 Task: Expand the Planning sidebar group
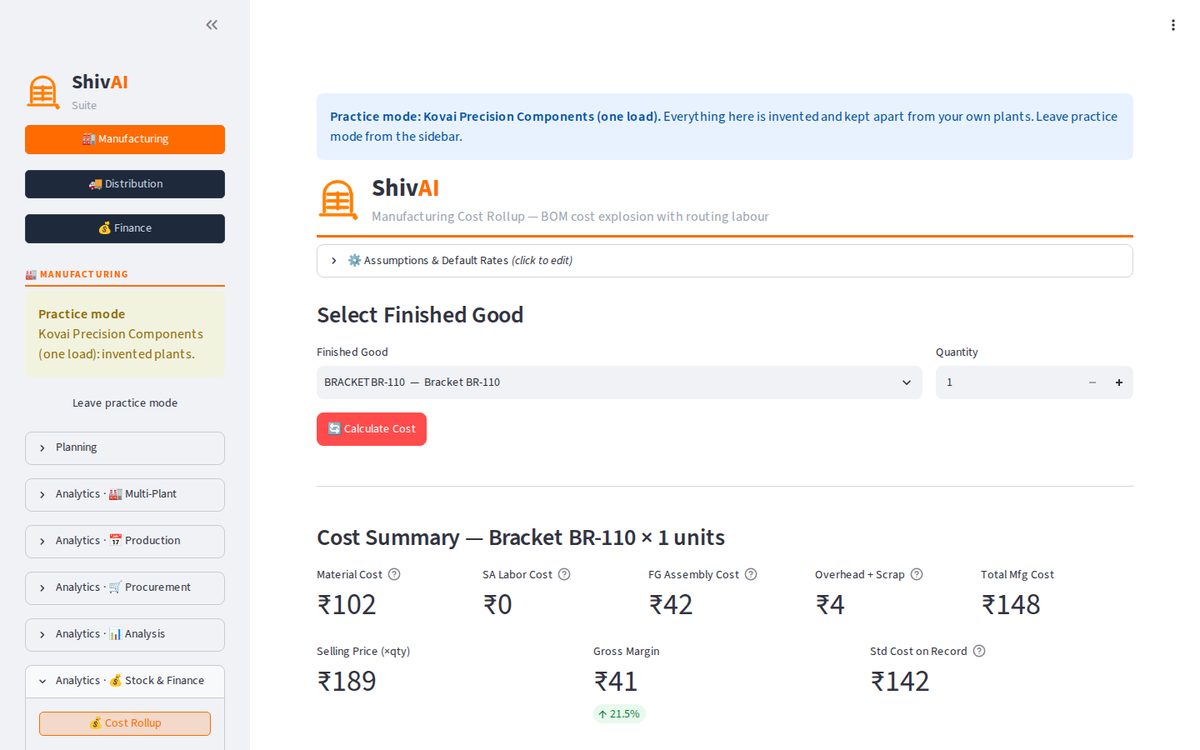click(125, 448)
